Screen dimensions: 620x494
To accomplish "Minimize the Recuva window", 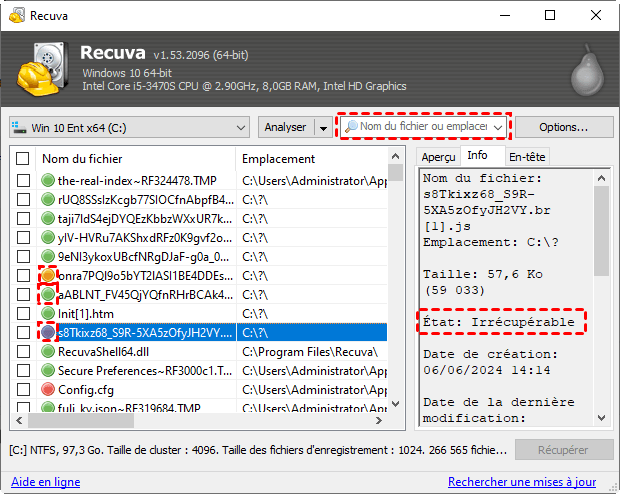I will click(505, 15).
